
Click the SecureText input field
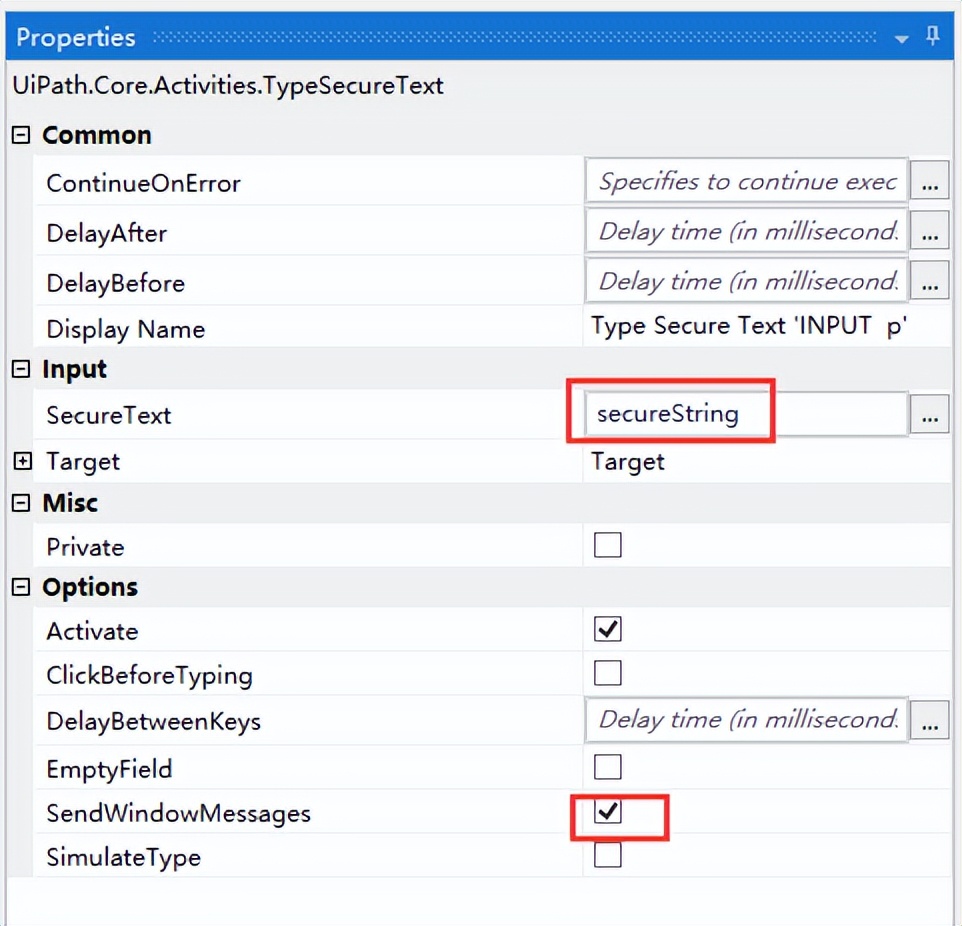click(x=745, y=415)
